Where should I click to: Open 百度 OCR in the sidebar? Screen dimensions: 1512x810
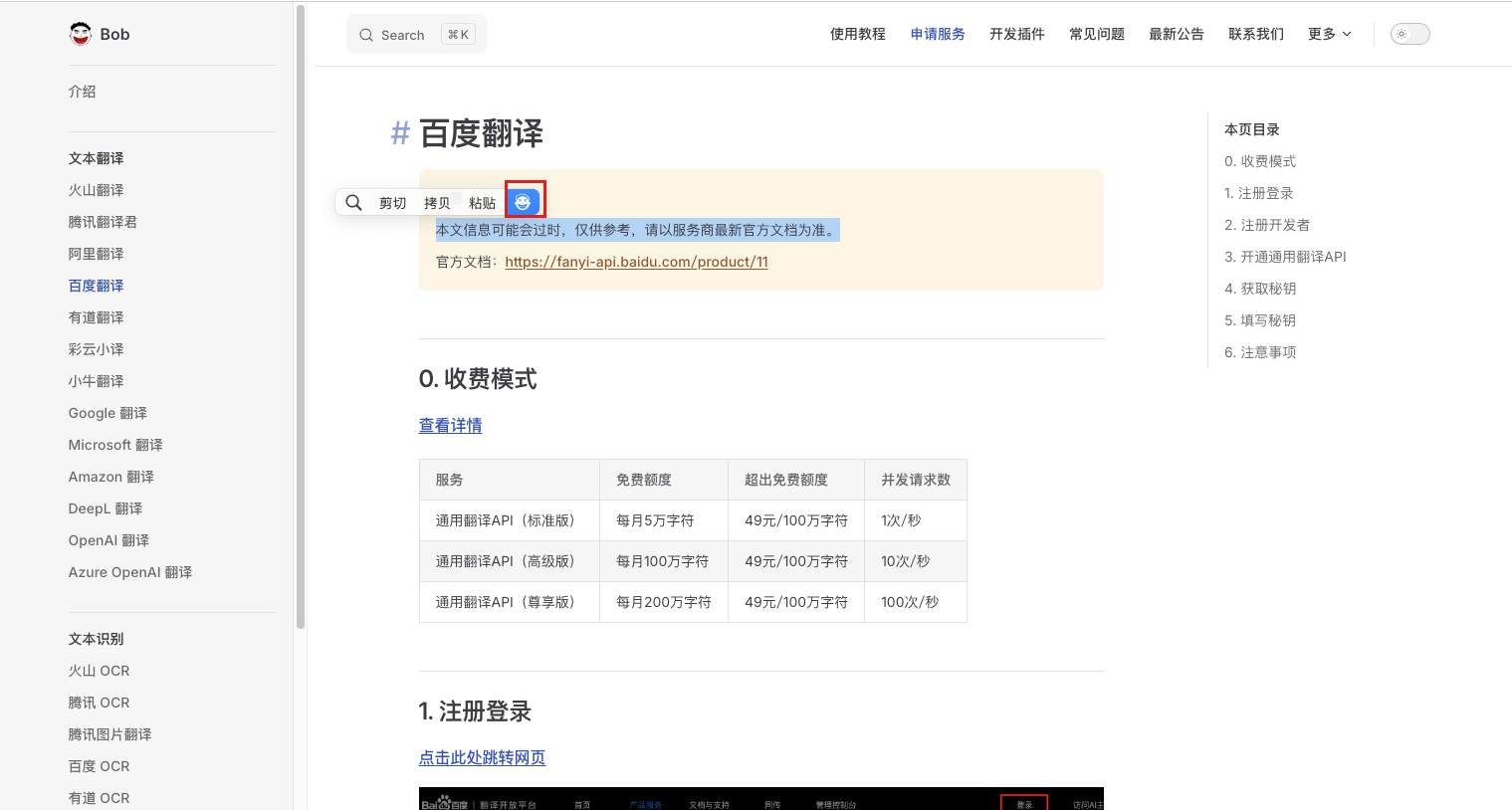point(100,766)
